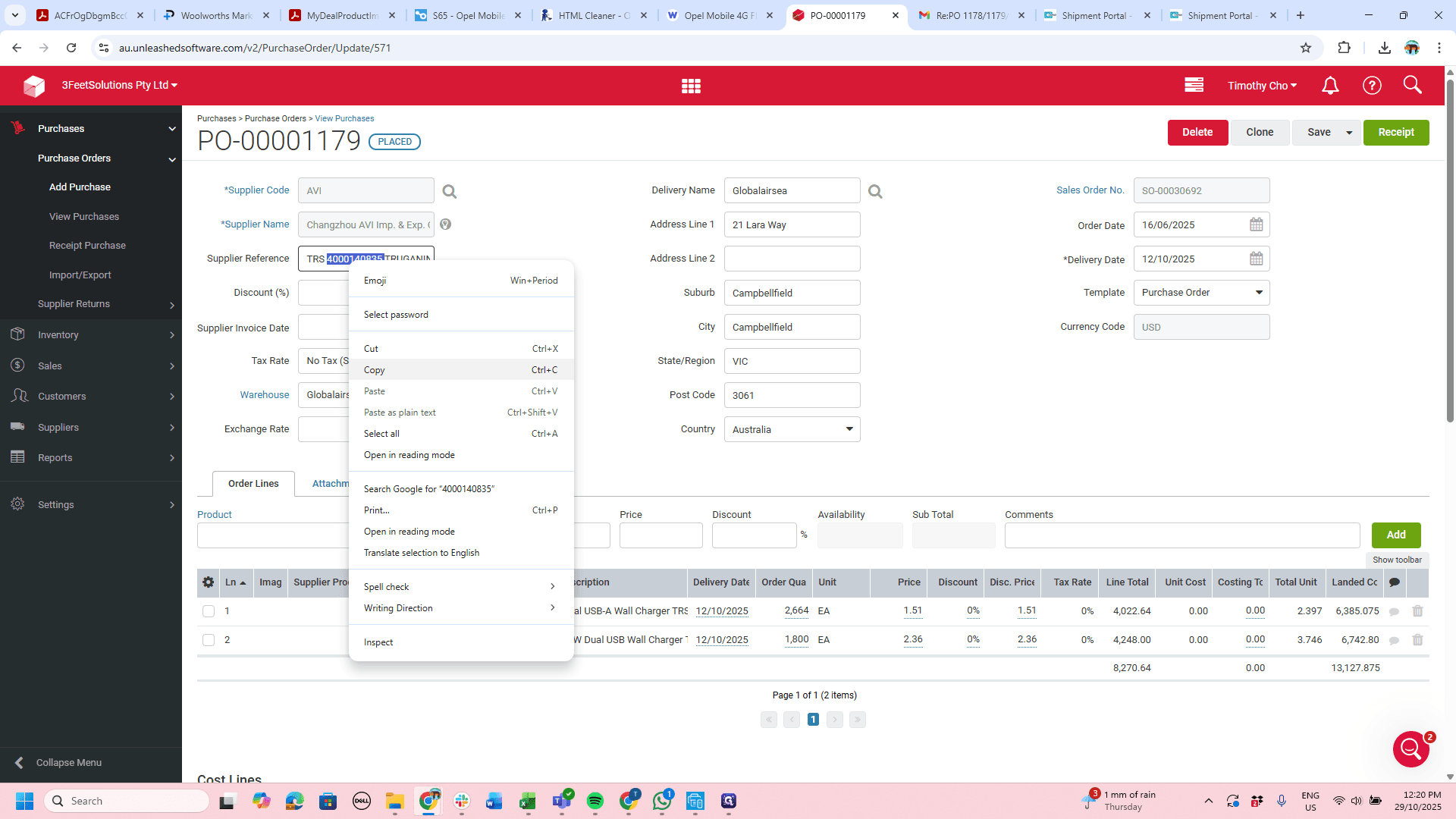Tick the checkbox for order line 1

click(209, 611)
